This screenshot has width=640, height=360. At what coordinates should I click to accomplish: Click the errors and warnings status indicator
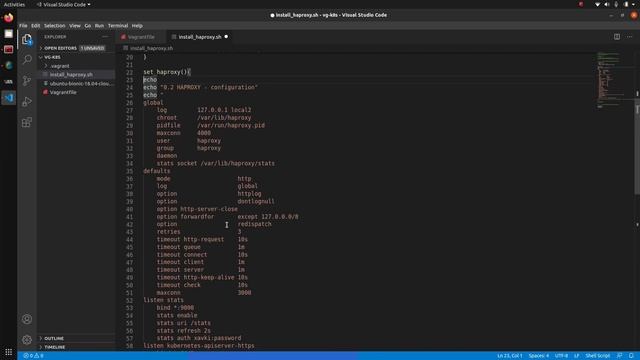coord(33,356)
